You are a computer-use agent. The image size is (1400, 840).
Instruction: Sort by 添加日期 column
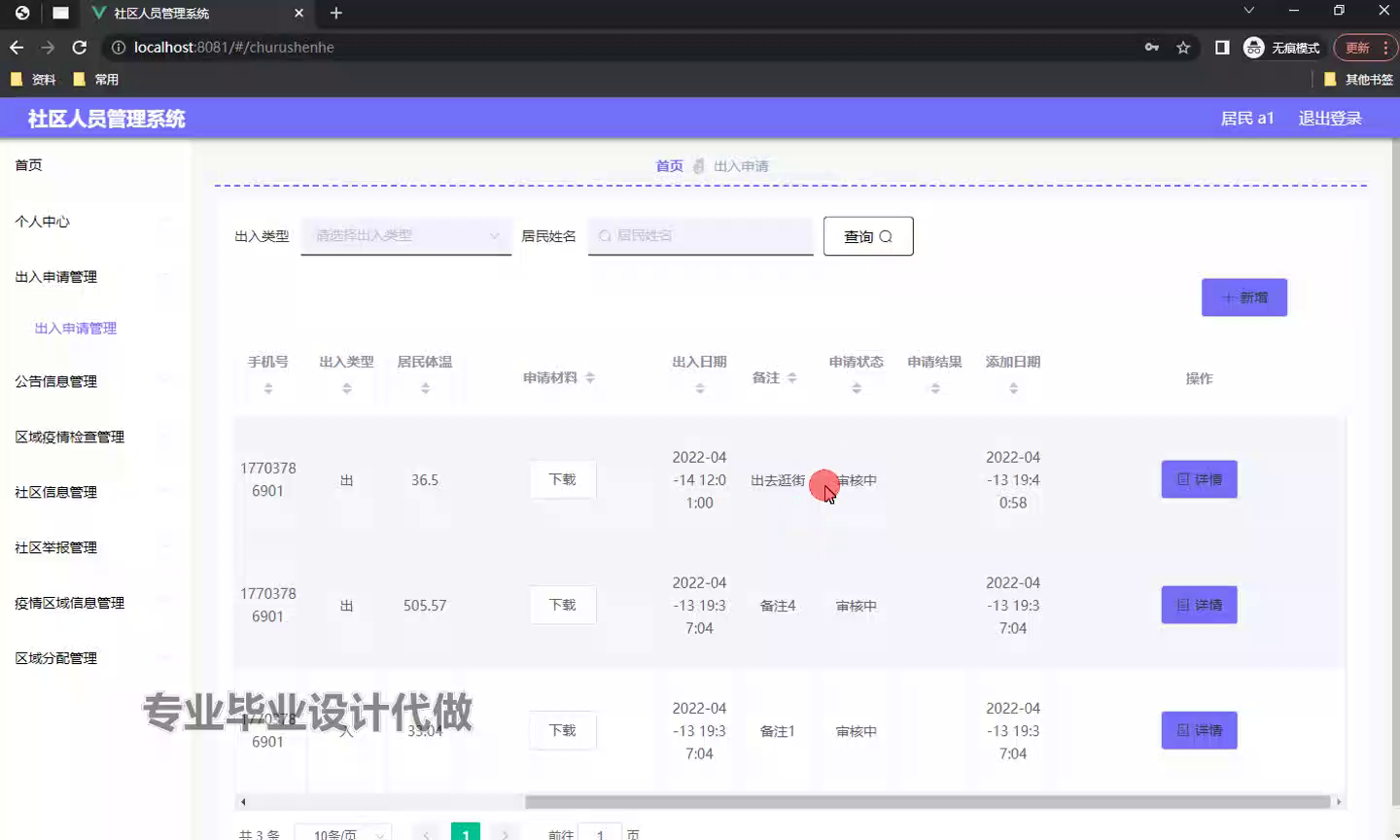pyautogui.click(x=1013, y=388)
